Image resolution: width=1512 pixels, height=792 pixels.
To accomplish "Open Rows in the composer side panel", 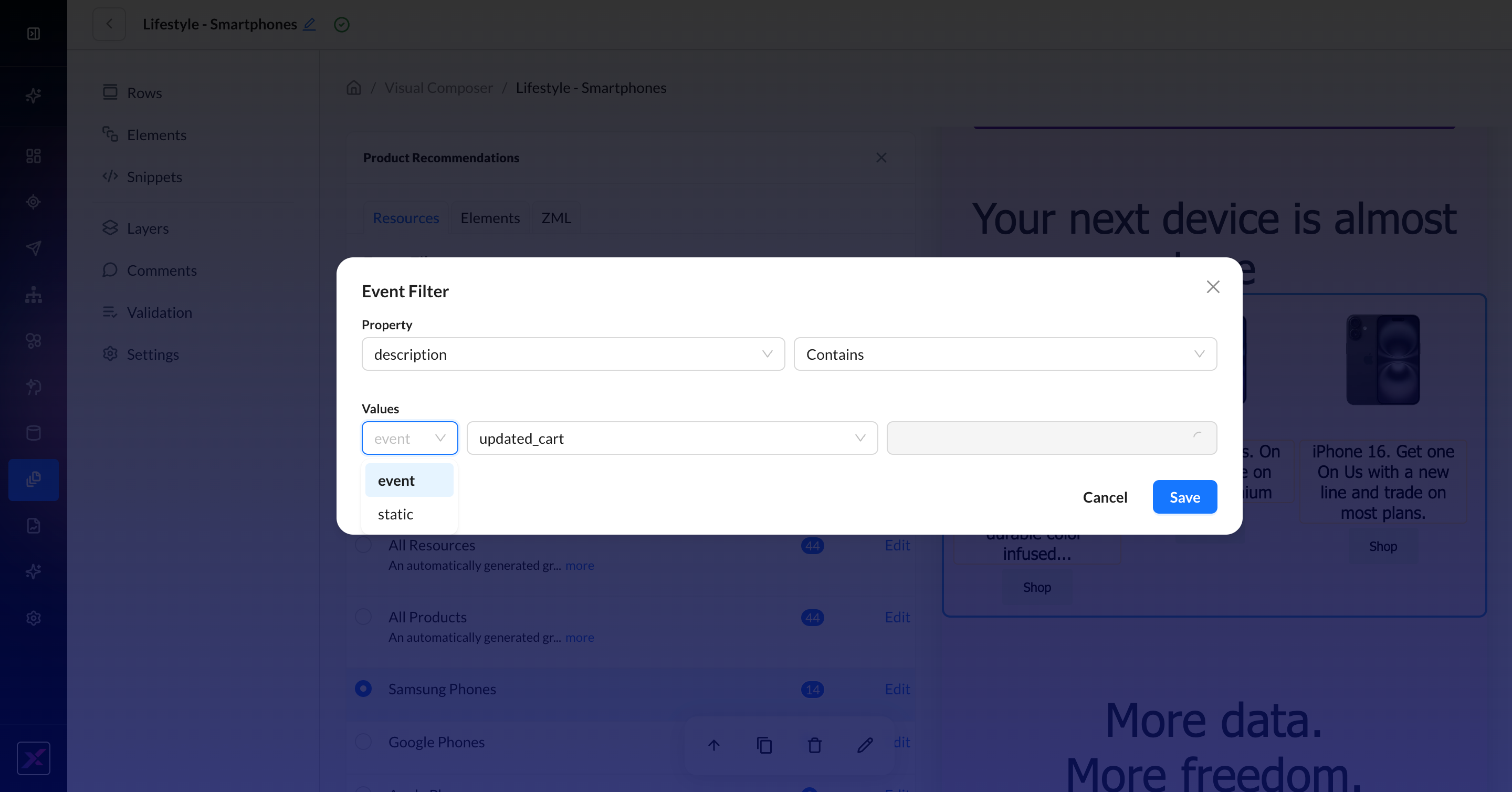I will pyautogui.click(x=144, y=93).
